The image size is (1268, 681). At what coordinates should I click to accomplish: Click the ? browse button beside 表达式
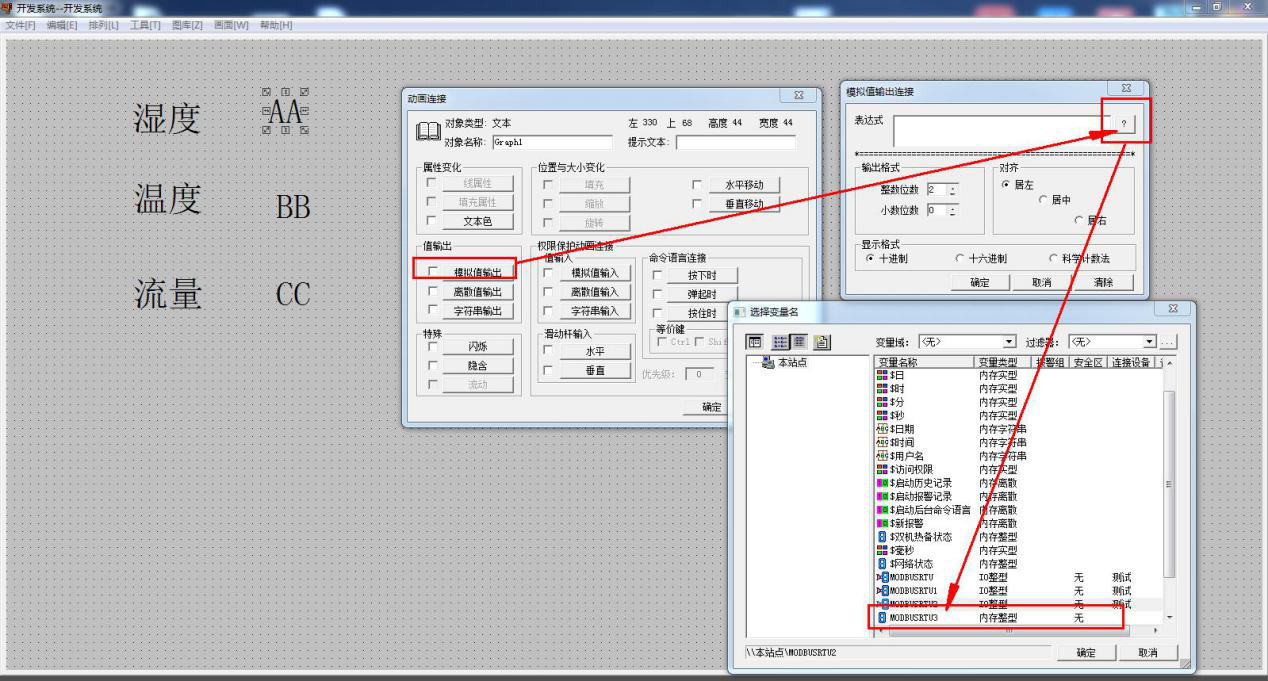pyautogui.click(x=1123, y=123)
